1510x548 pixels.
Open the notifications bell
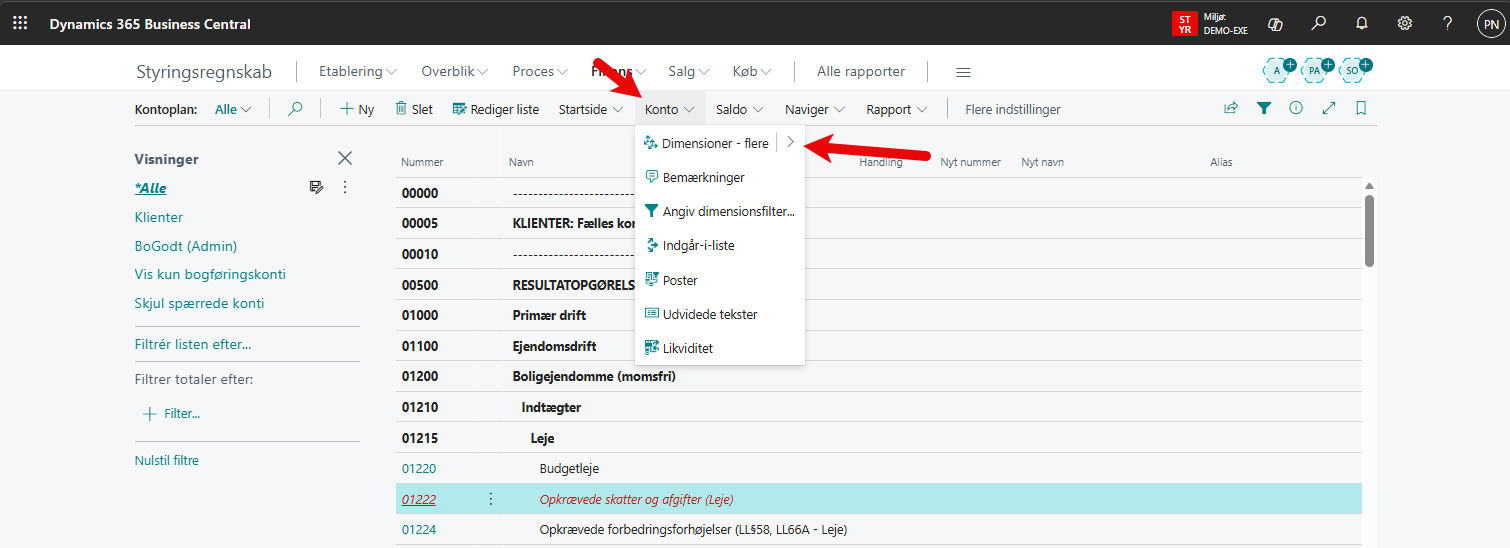coord(1361,24)
